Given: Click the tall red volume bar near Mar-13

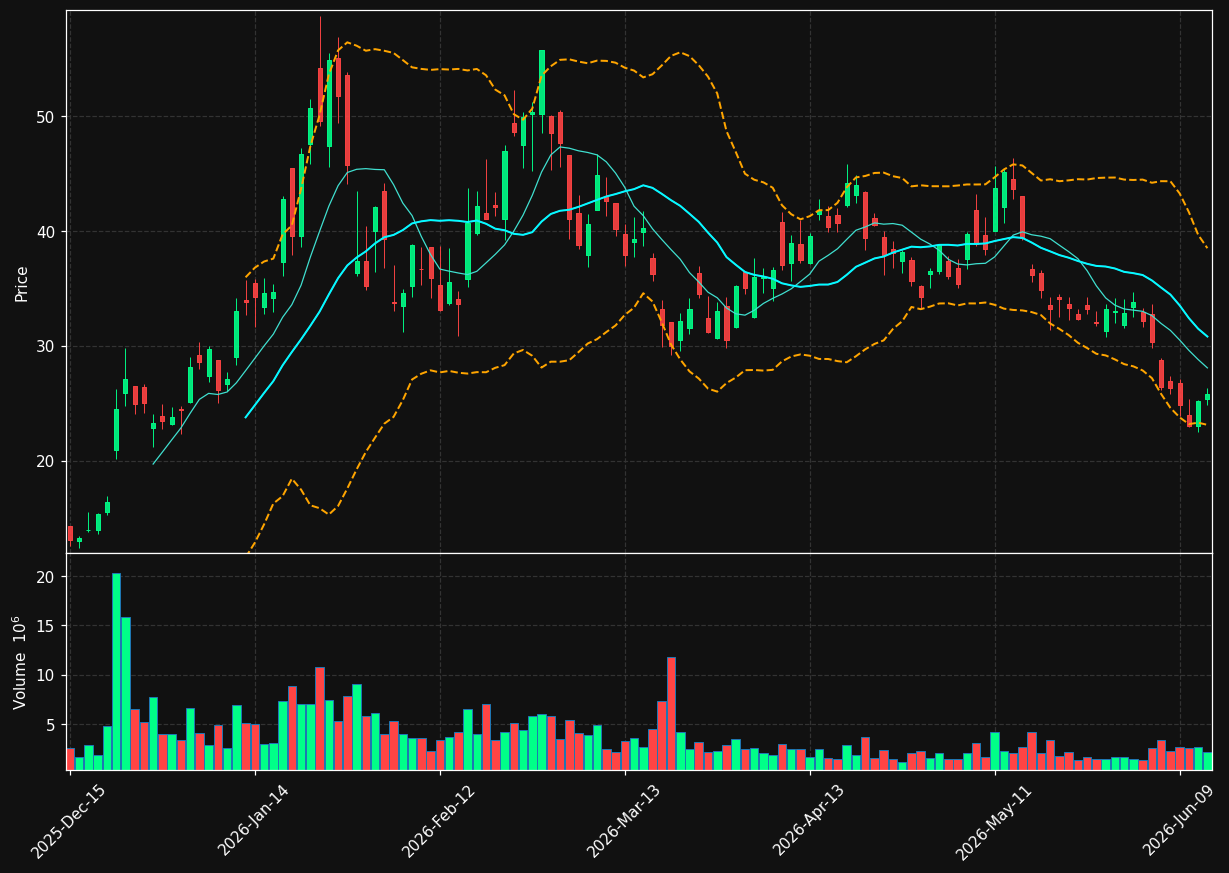Looking at the screenshot, I should tap(671, 713).
